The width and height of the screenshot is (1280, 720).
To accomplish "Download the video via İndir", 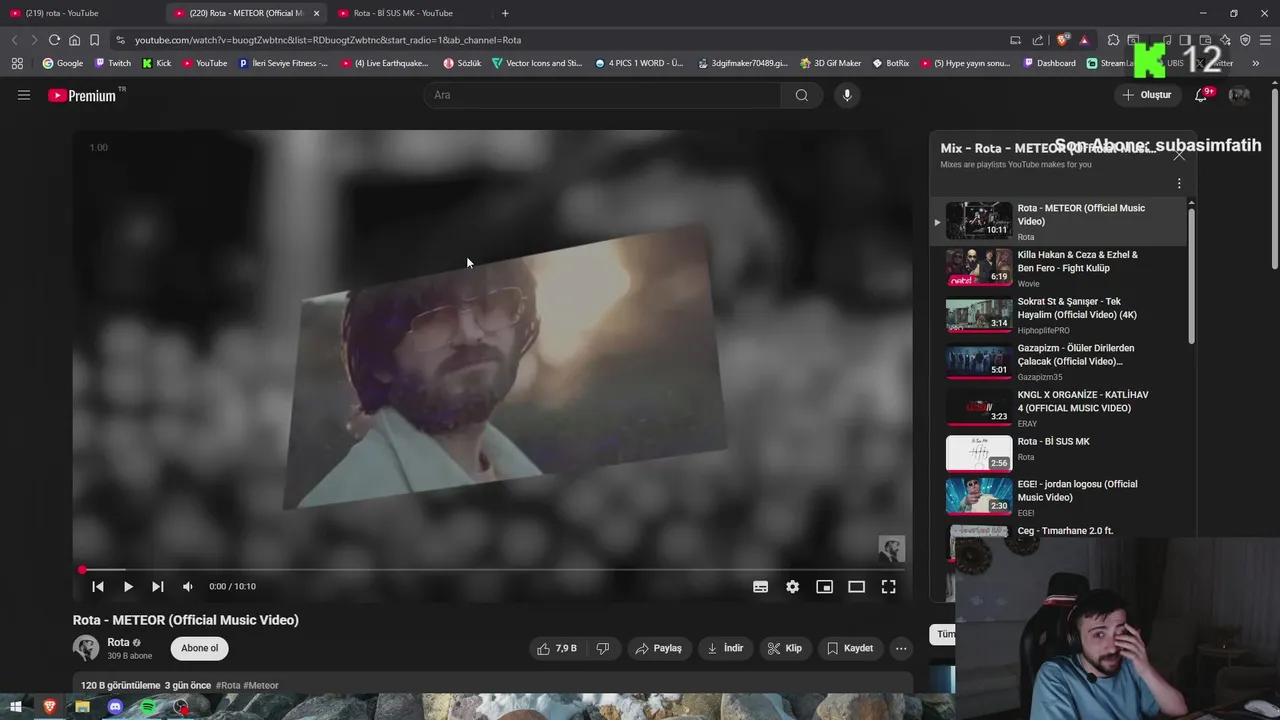I will coord(725,648).
